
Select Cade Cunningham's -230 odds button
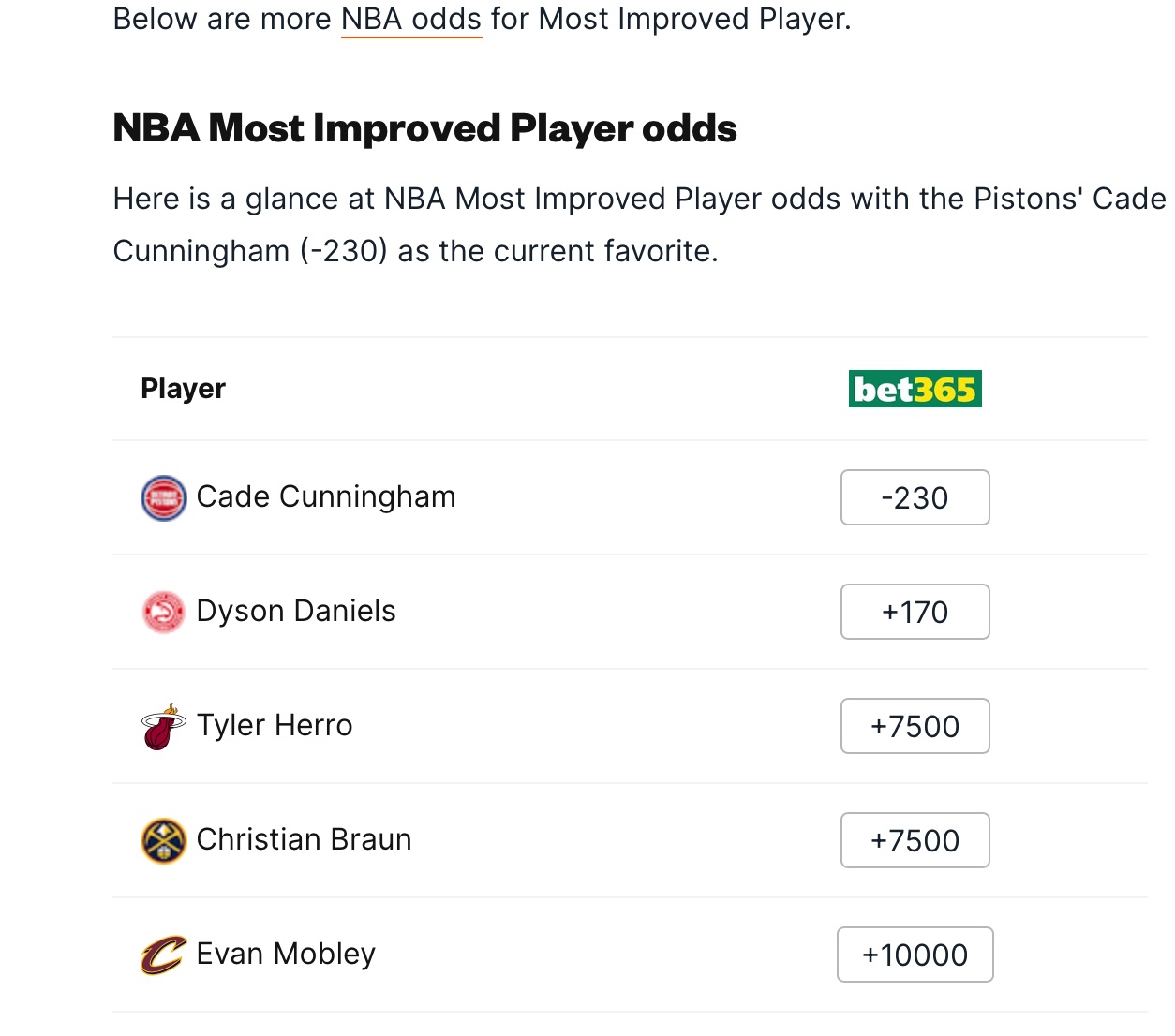pos(915,497)
